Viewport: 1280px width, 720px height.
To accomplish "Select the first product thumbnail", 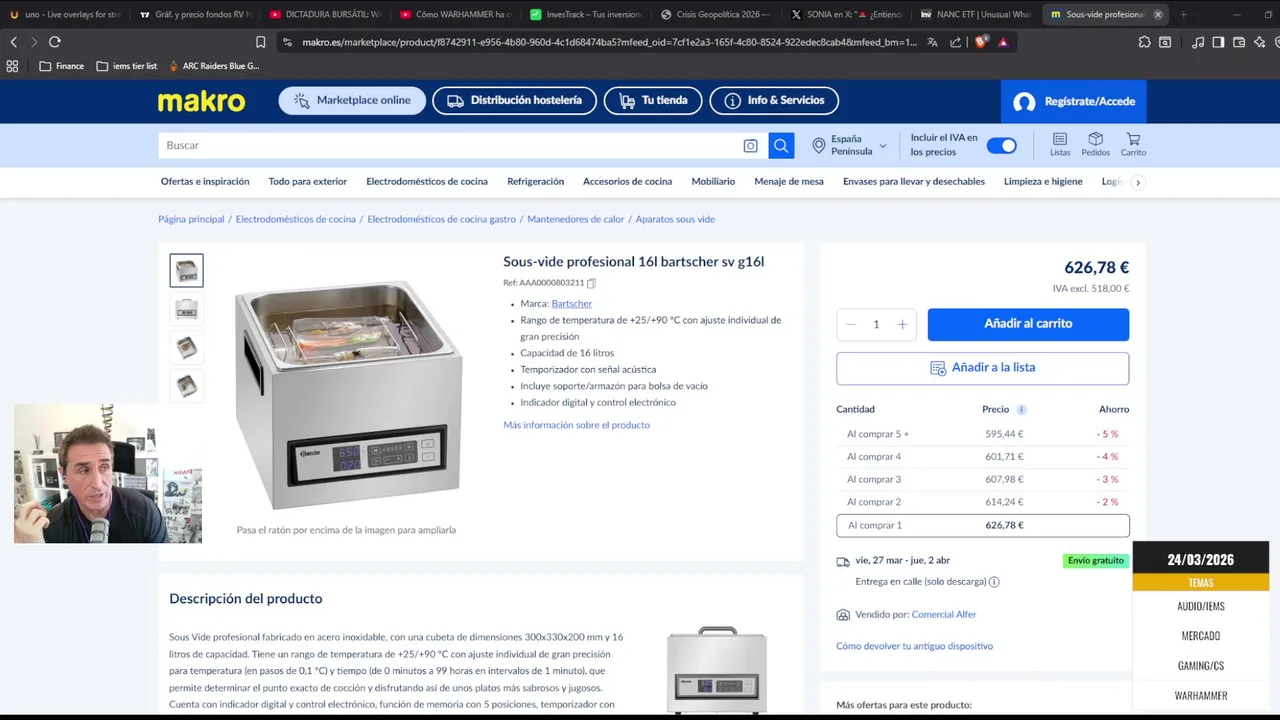I will [x=186, y=271].
